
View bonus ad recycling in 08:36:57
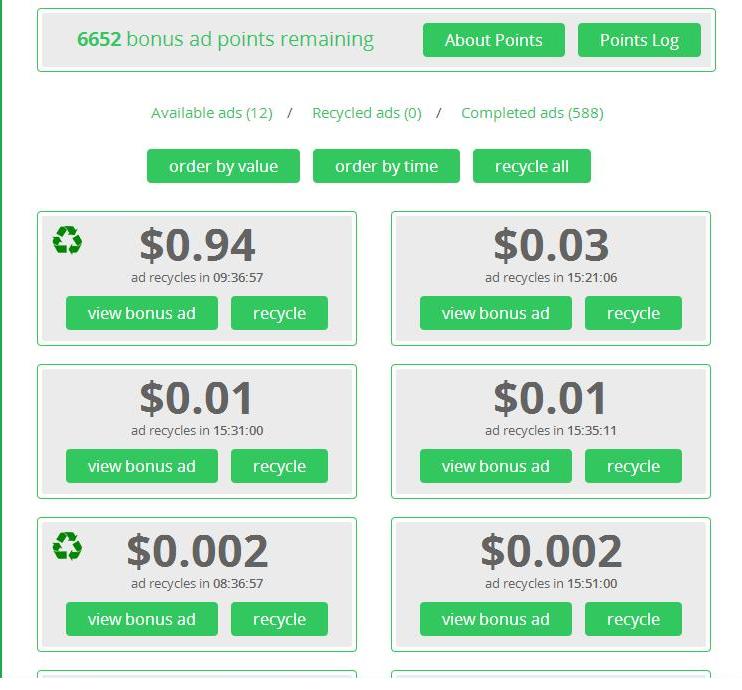[x=142, y=619]
